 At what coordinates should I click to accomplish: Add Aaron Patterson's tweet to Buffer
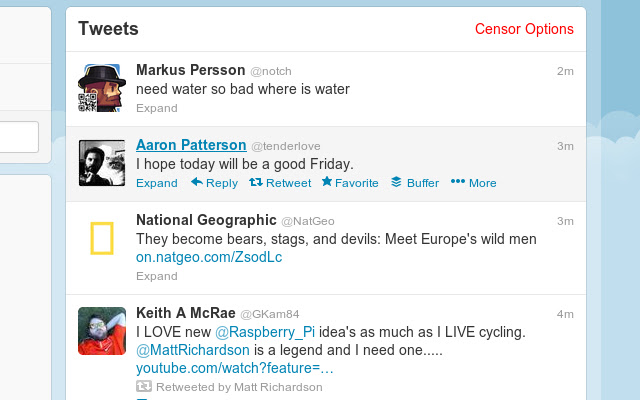pos(415,183)
